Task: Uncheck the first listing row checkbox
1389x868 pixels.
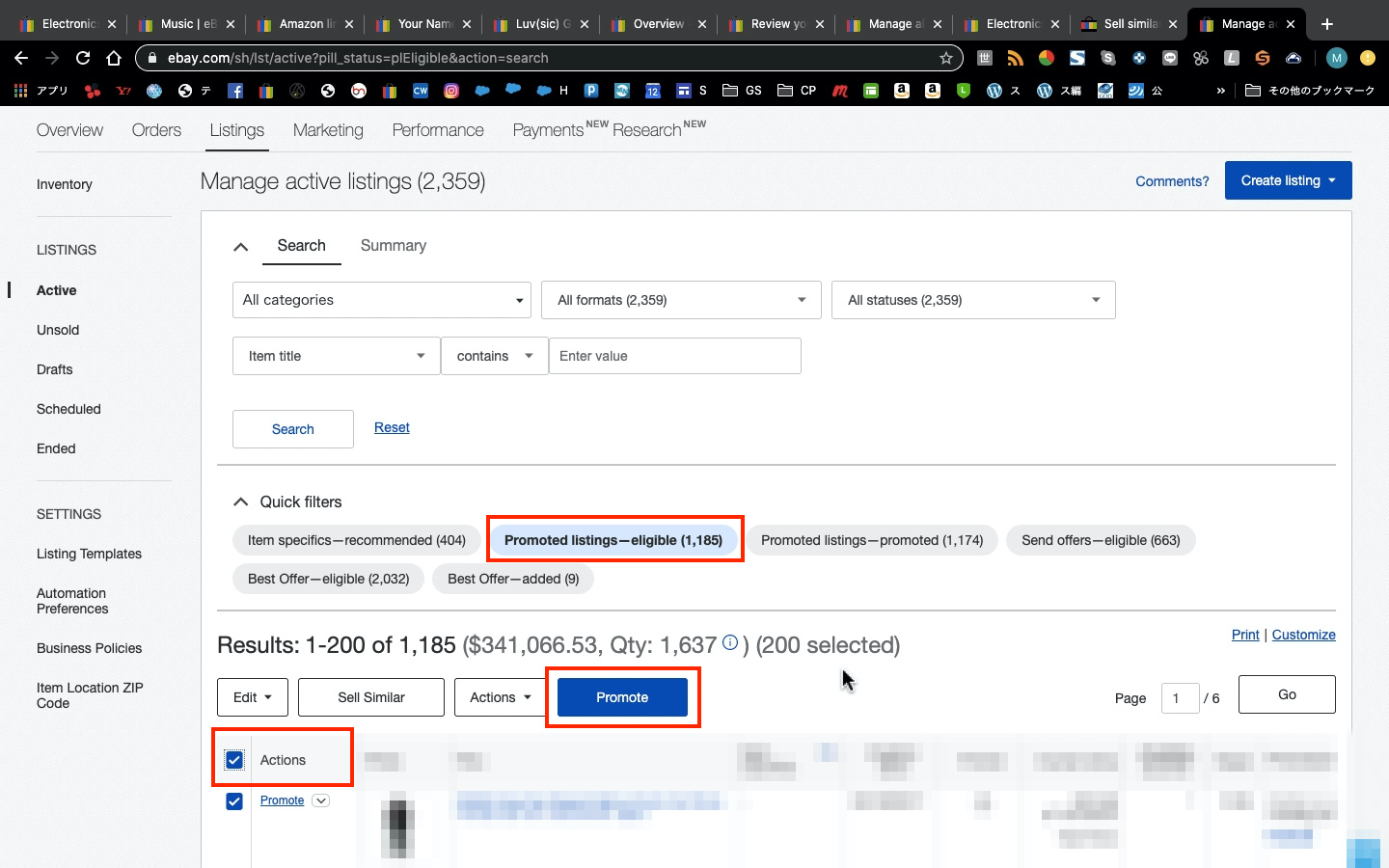Action: (x=234, y=801)
